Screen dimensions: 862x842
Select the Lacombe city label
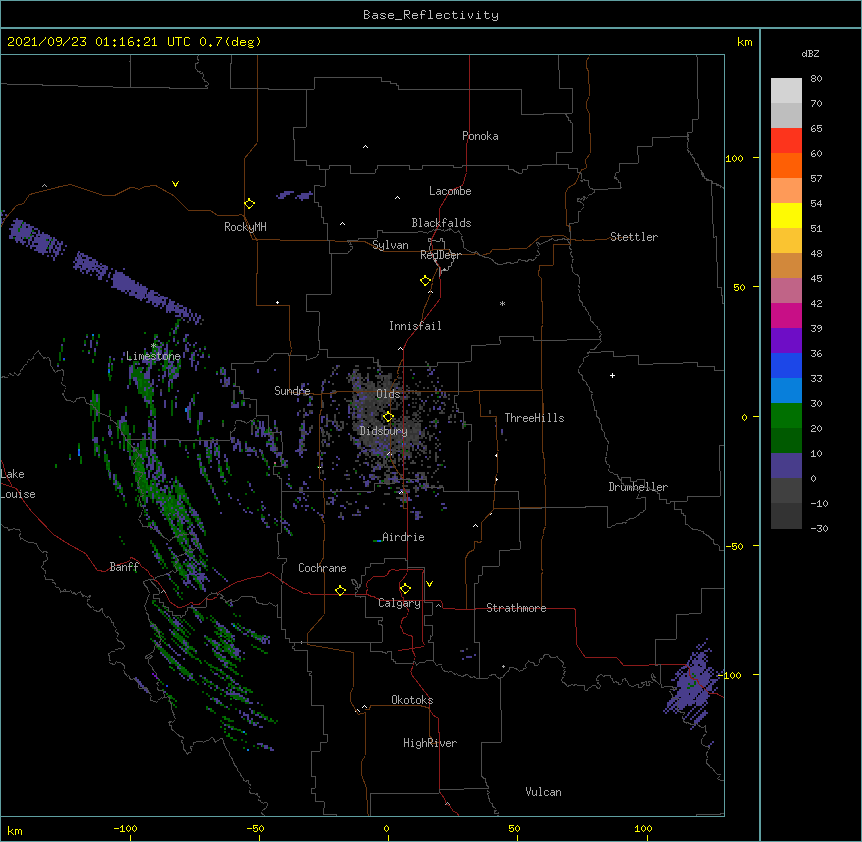click(x=450, y=191)
